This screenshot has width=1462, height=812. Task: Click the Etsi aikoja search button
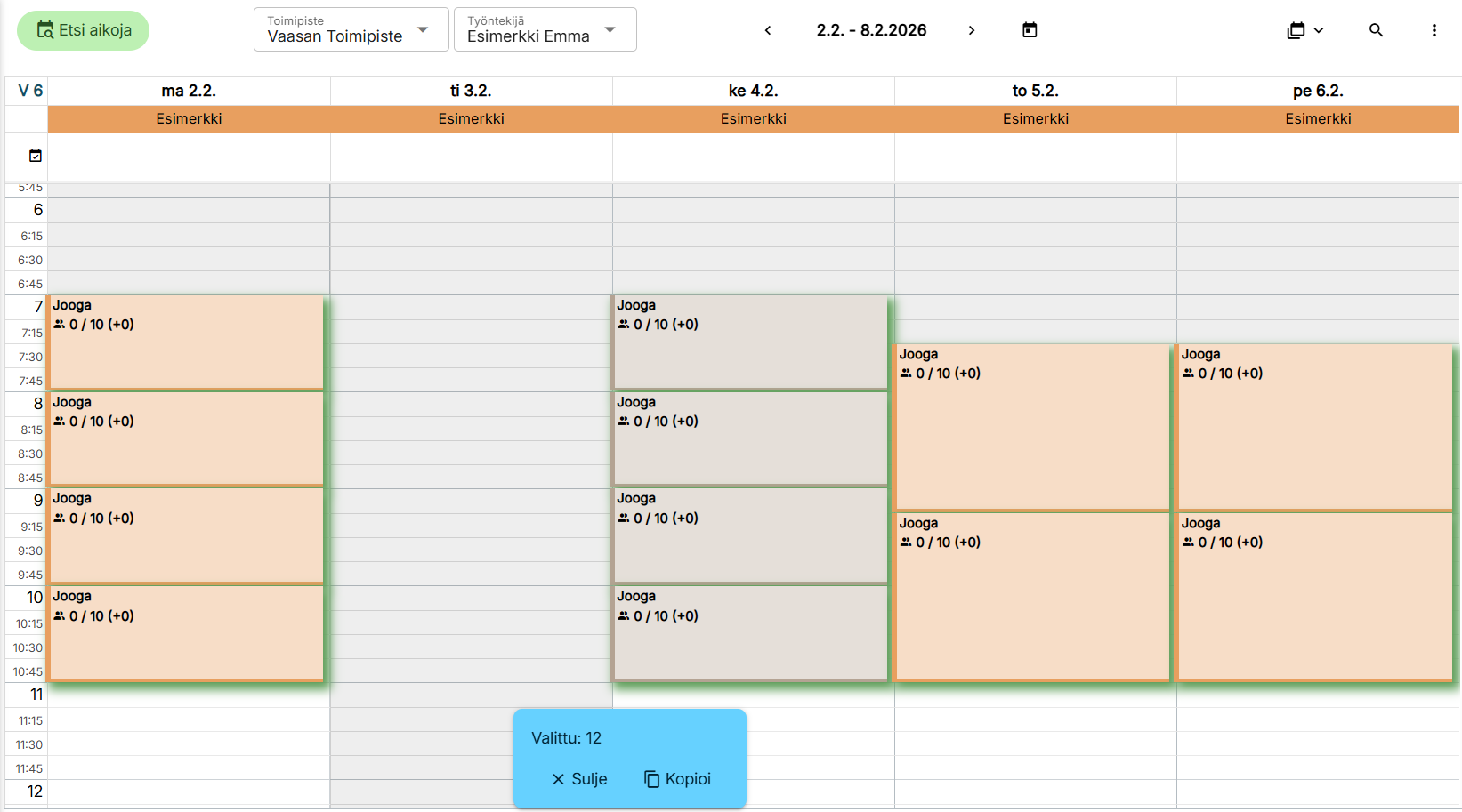coord(83,30)
